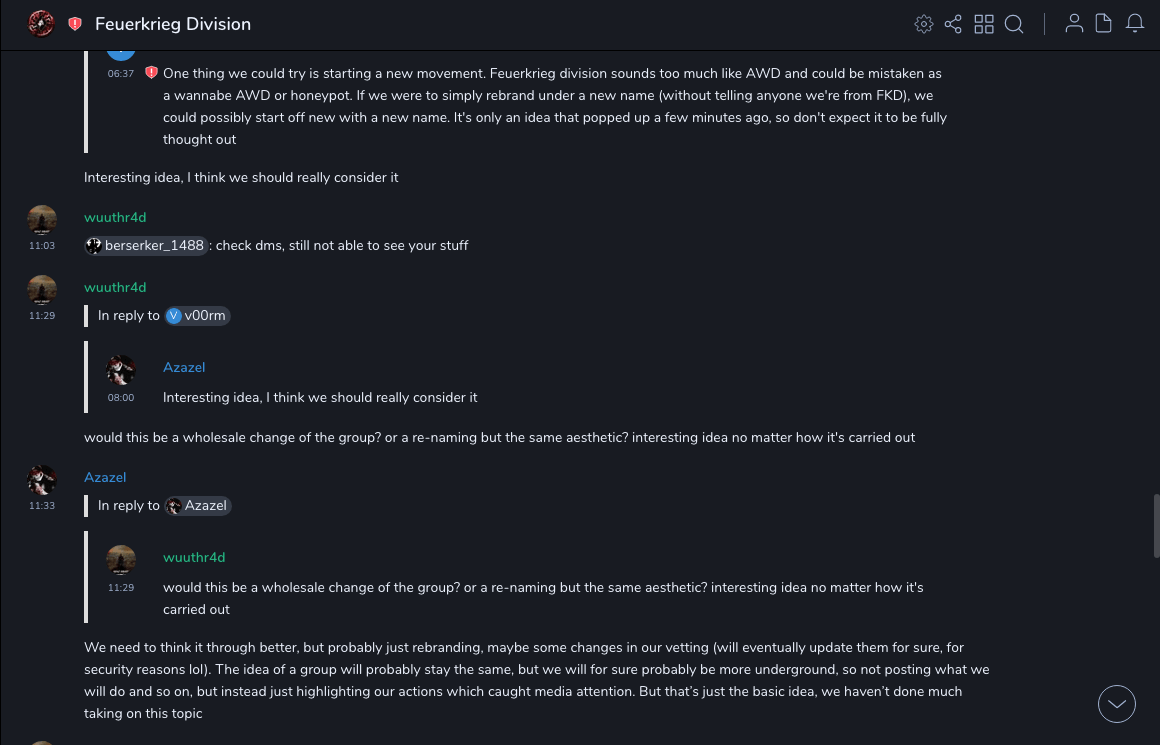
Task: Click the room avatar in the header
Action: 41,23
